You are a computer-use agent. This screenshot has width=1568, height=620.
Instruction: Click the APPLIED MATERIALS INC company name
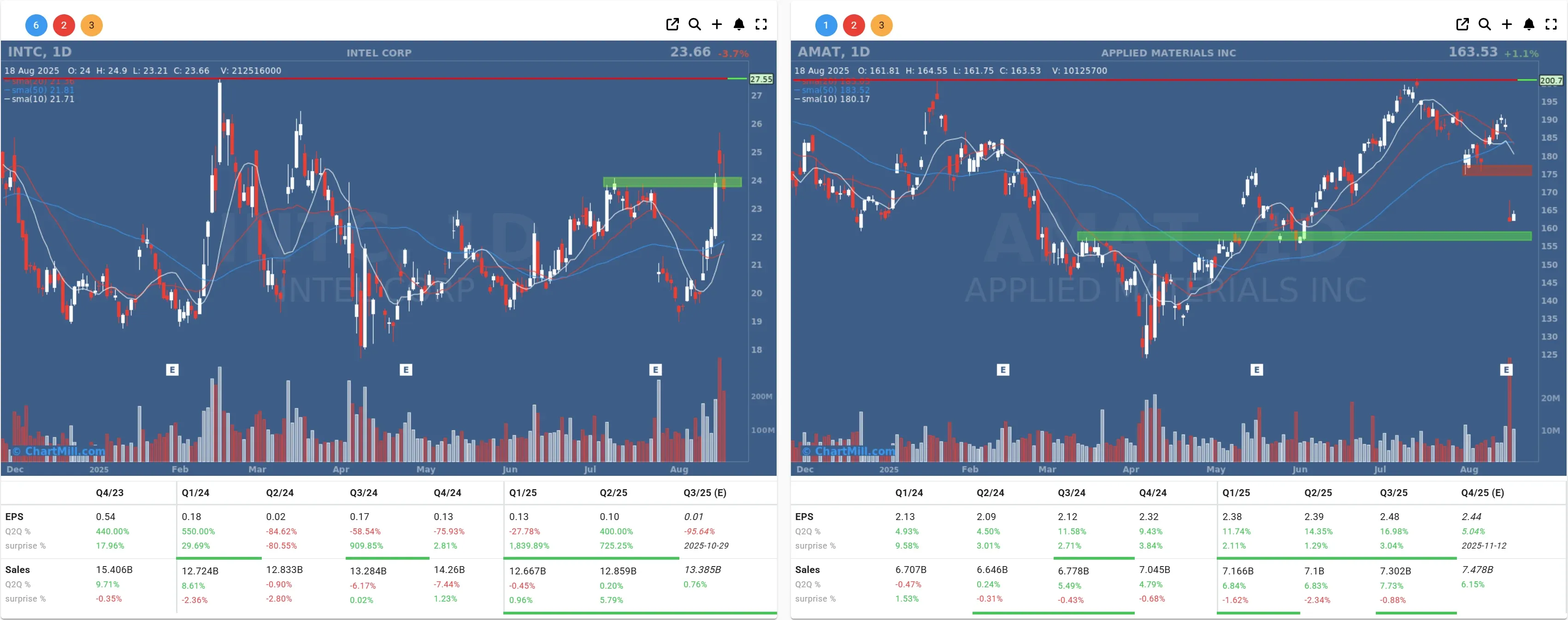[x=1169, y=53]
